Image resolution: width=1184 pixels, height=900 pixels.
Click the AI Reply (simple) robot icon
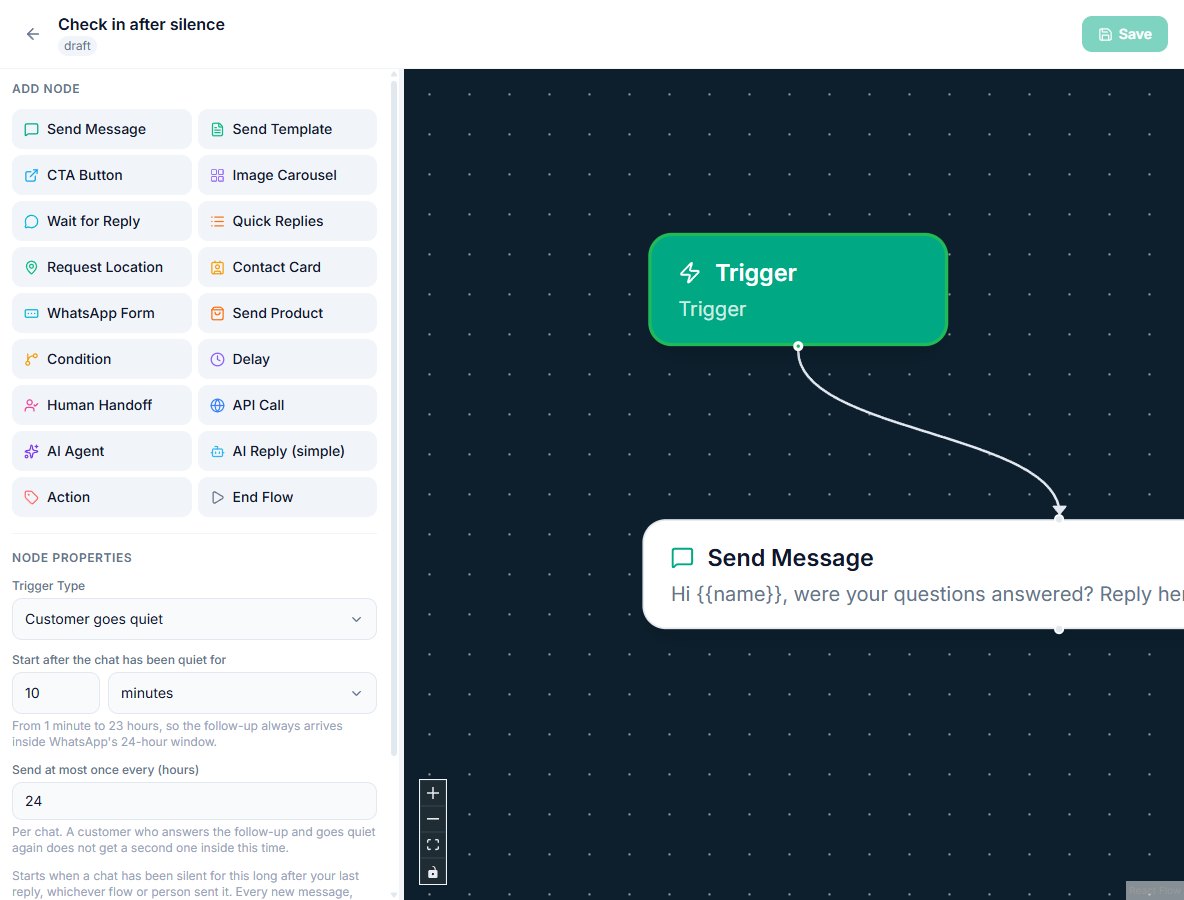tap(217, 452)
